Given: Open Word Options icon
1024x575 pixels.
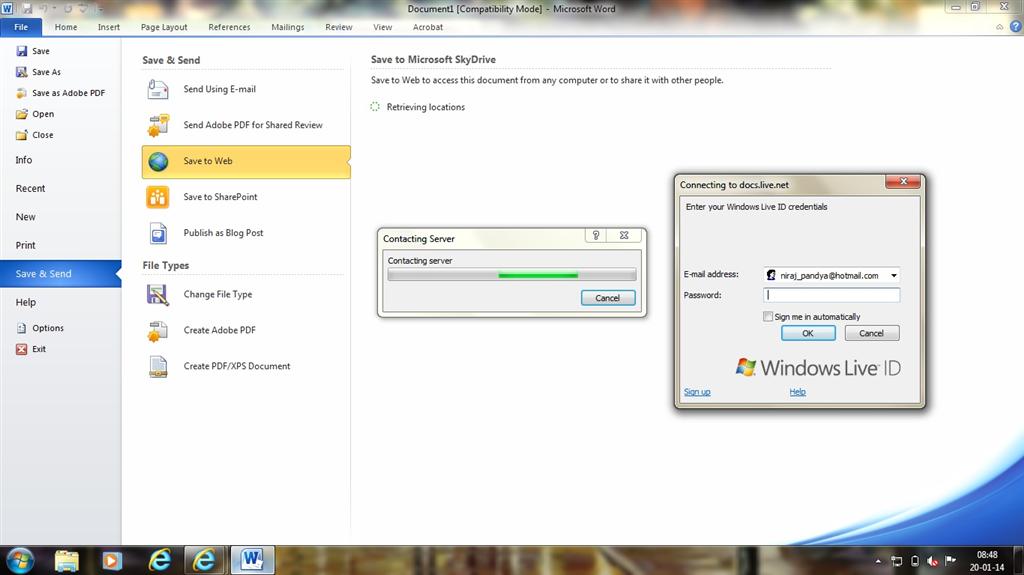Looking at the screenshot, I should pos(22,328).
